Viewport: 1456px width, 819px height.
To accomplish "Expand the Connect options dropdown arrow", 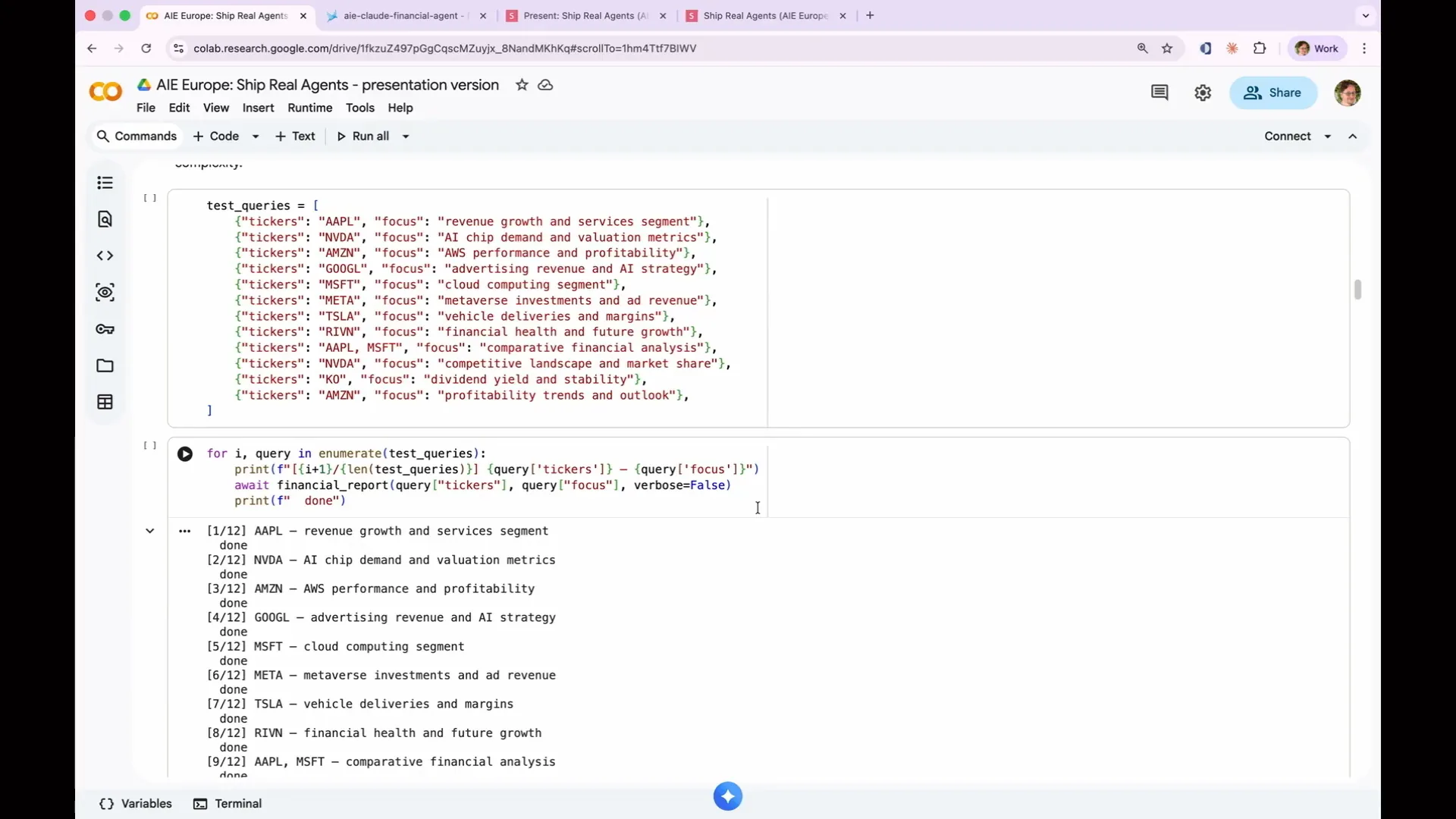I will [x=1328, y=136].
